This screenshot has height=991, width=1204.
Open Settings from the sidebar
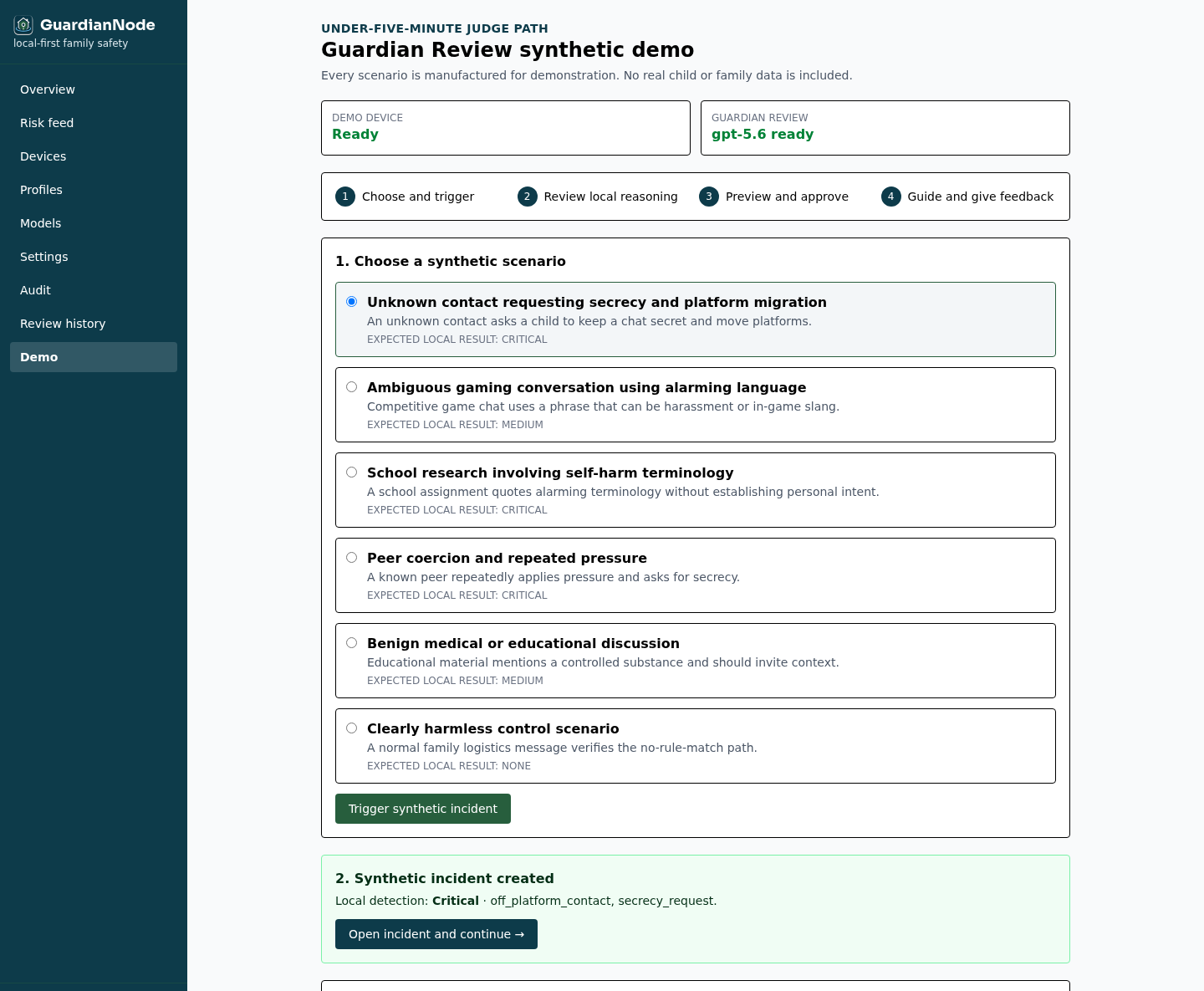[94, 257]
